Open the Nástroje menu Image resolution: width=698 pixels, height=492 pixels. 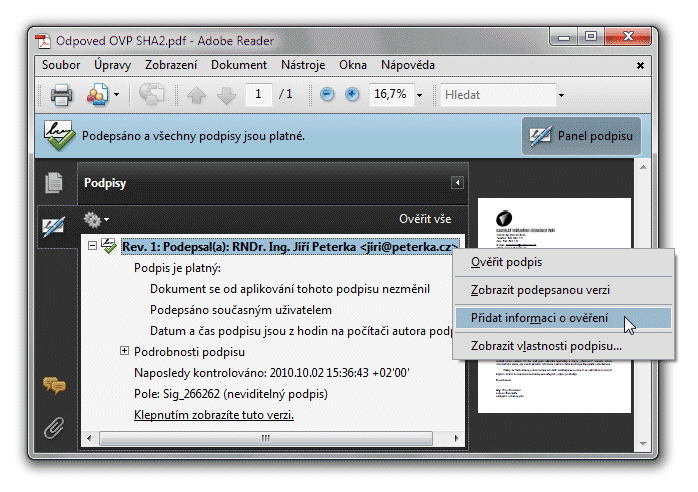tap(303, 65)
